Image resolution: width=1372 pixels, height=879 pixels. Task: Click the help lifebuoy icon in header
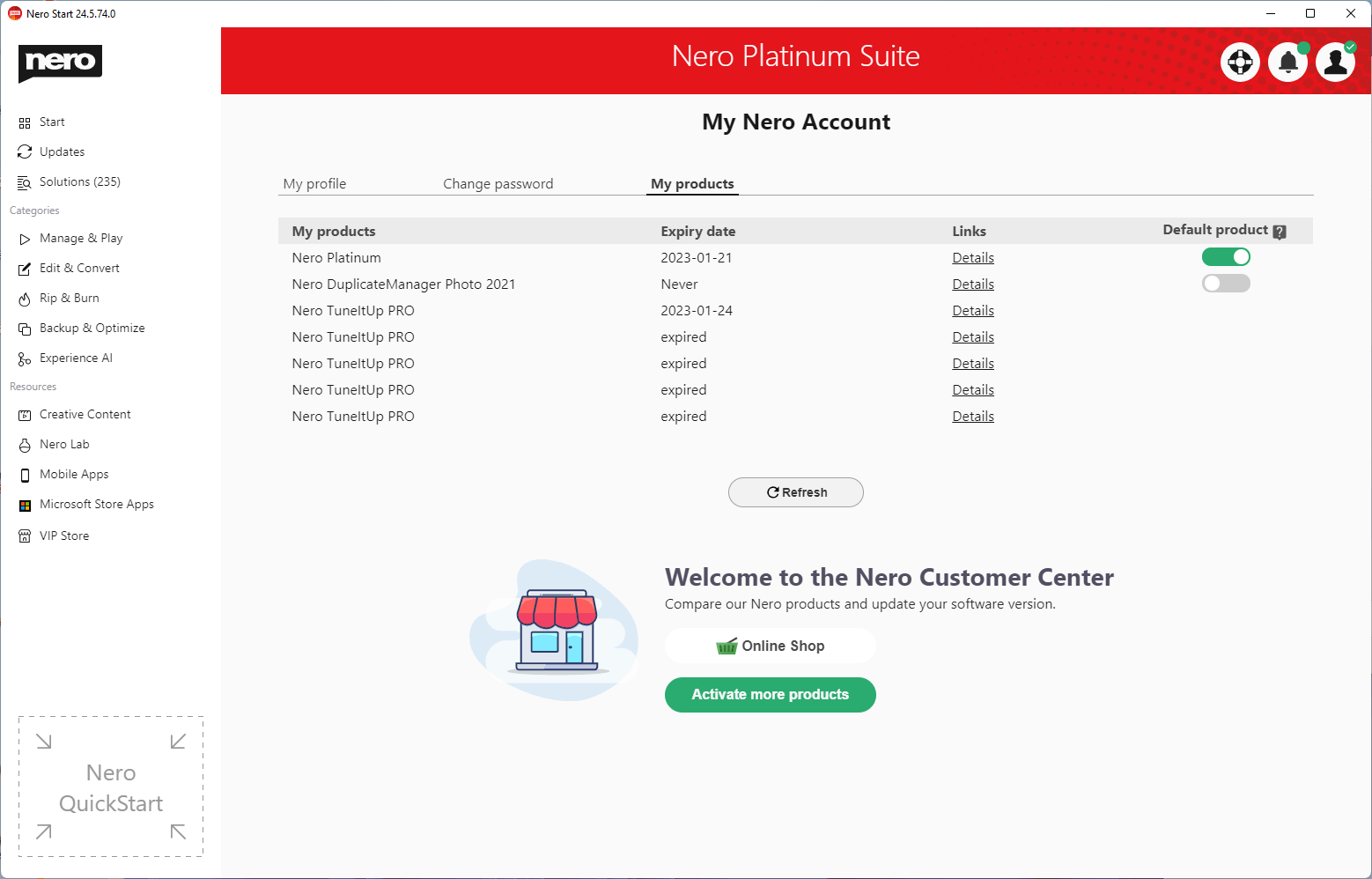[1240, 62]
